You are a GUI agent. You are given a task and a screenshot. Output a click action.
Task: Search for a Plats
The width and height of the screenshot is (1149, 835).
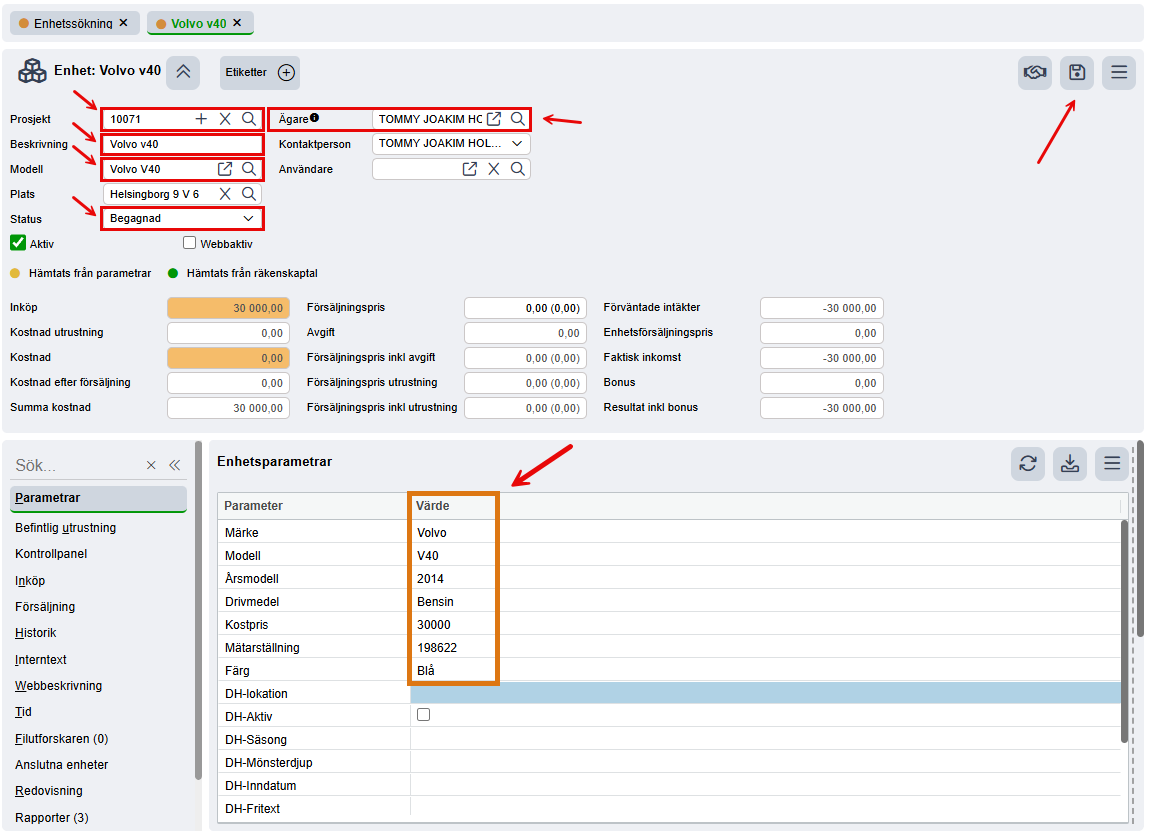pos(249,194)
